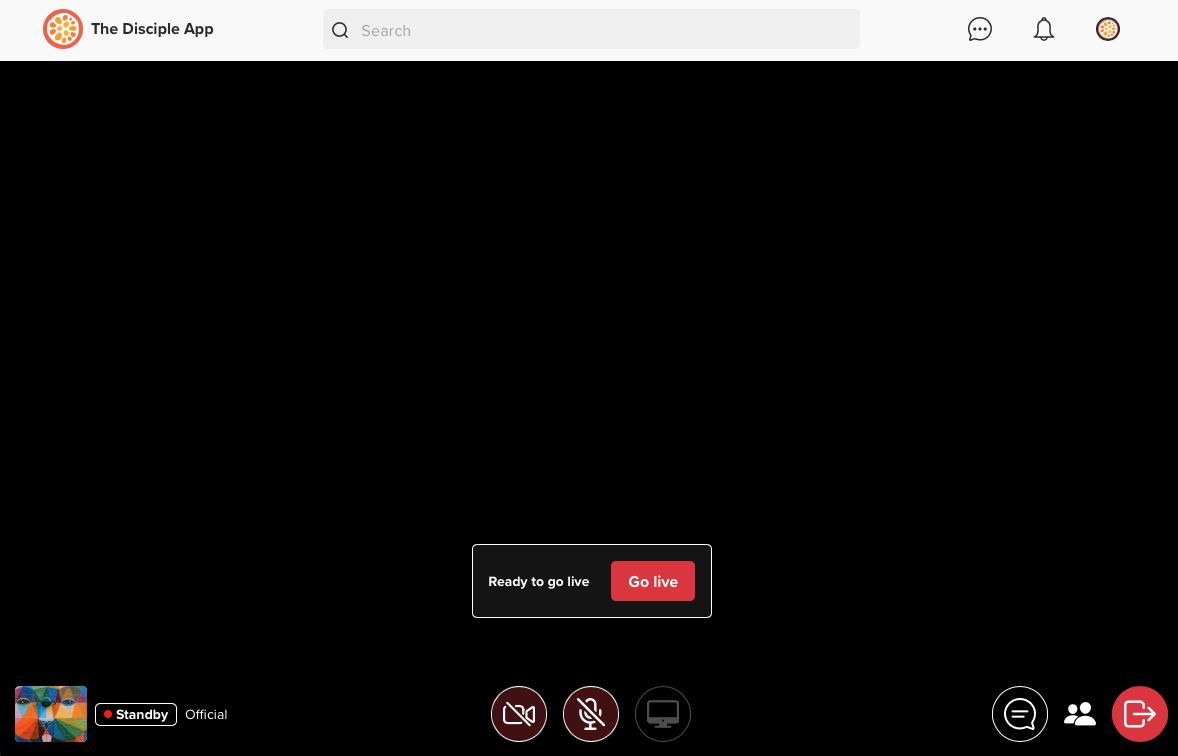Enable the camera
Image resolution: width=1178 pixels, height=756 pixels.
pyautogui.click(x=519, y=713)
